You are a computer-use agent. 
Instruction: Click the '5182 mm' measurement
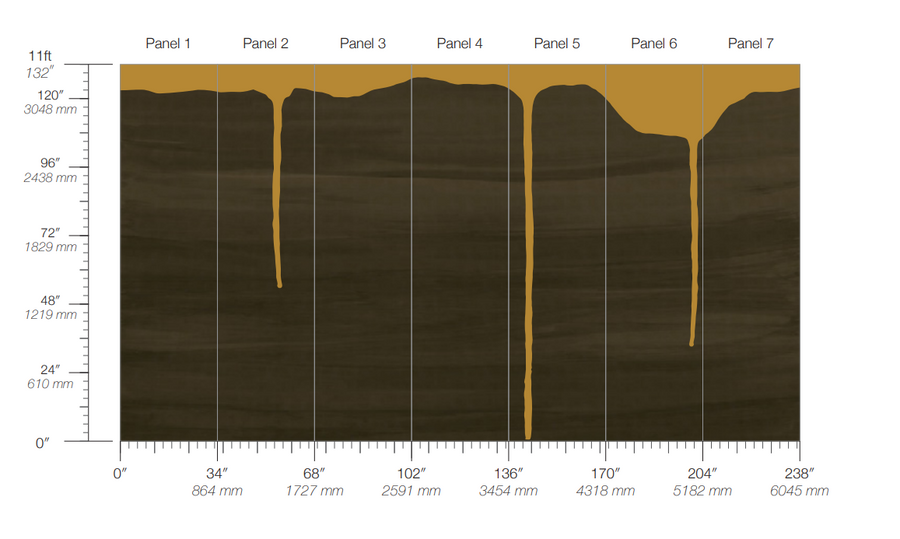702,491
